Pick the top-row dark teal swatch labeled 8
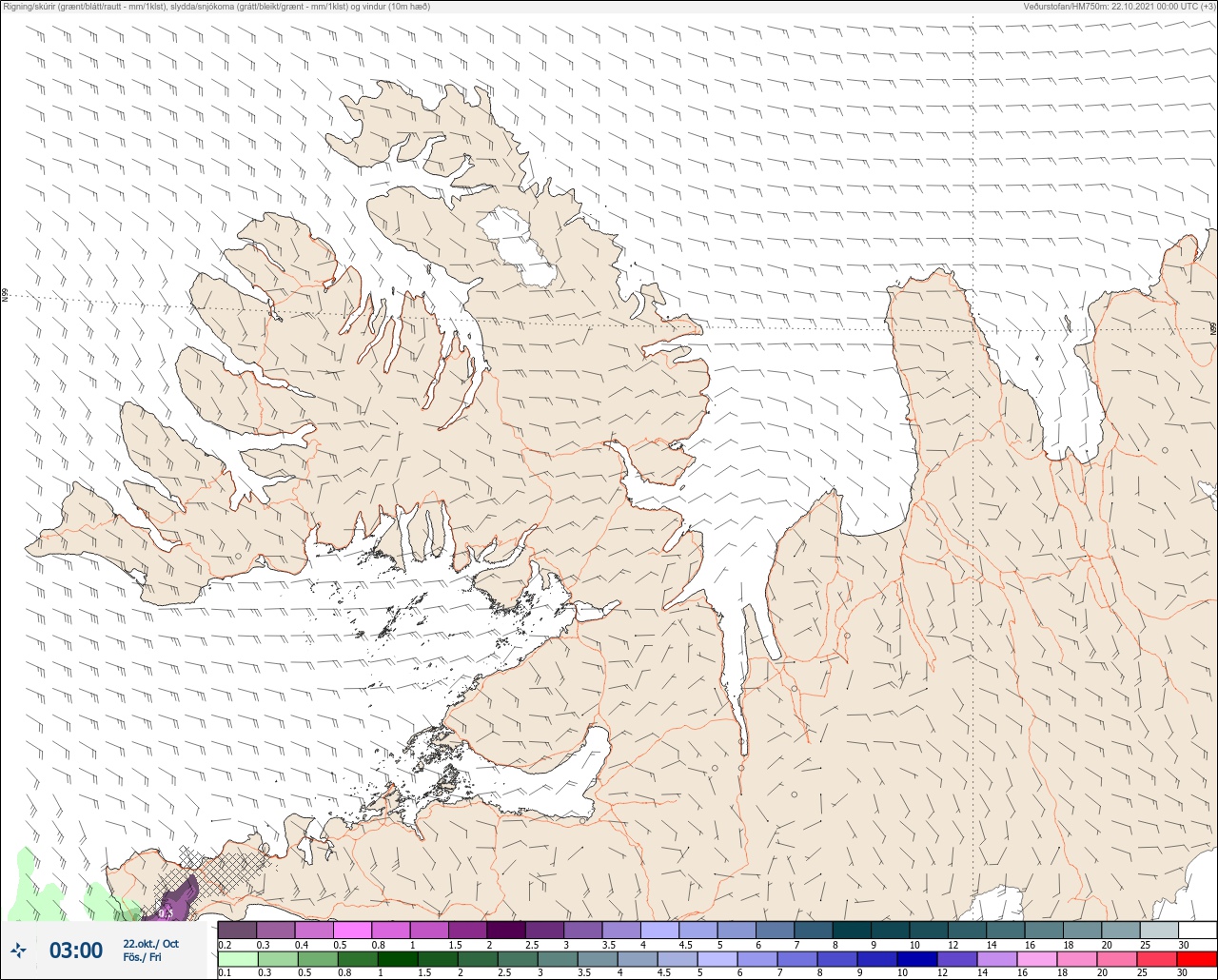The height and width of the screenshot is (980, 1218). click(x=852, y=930)
